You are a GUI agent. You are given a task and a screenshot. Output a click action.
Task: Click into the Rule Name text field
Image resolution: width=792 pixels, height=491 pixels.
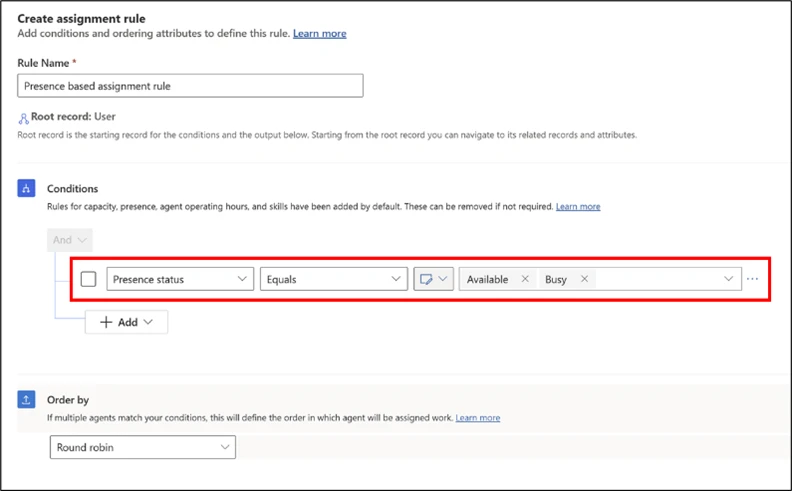(190, 86)
